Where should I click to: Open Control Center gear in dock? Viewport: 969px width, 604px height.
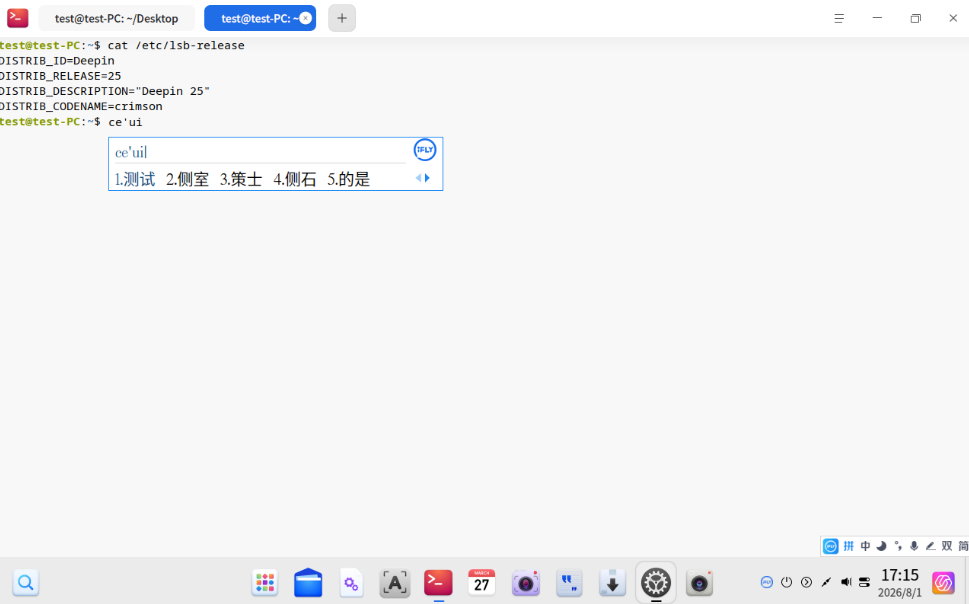[x=656, y=582]
